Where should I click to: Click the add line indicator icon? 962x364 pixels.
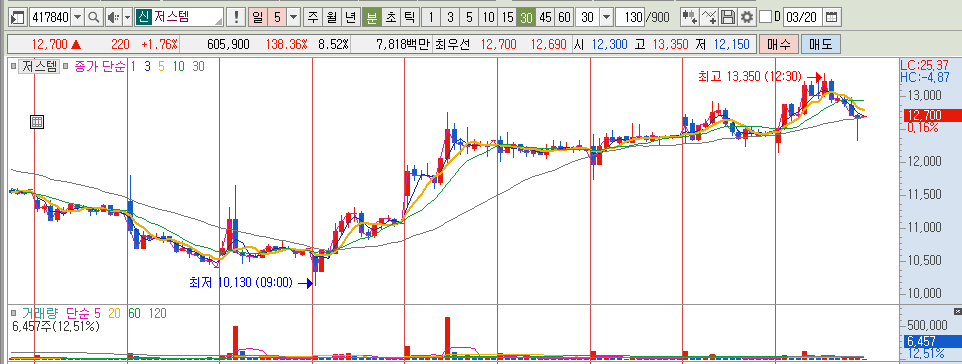pyautogui.click(x=709, y=17)
